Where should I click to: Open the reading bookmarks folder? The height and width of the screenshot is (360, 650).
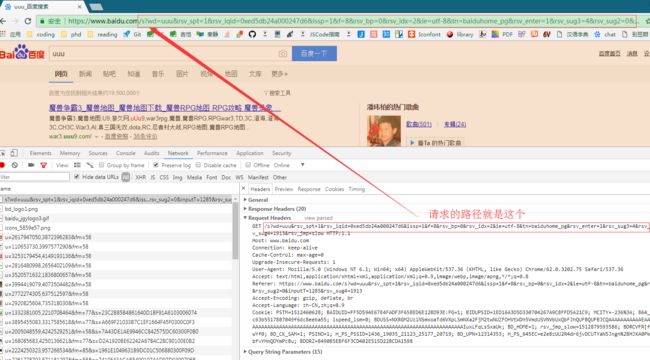pos(103,34)
